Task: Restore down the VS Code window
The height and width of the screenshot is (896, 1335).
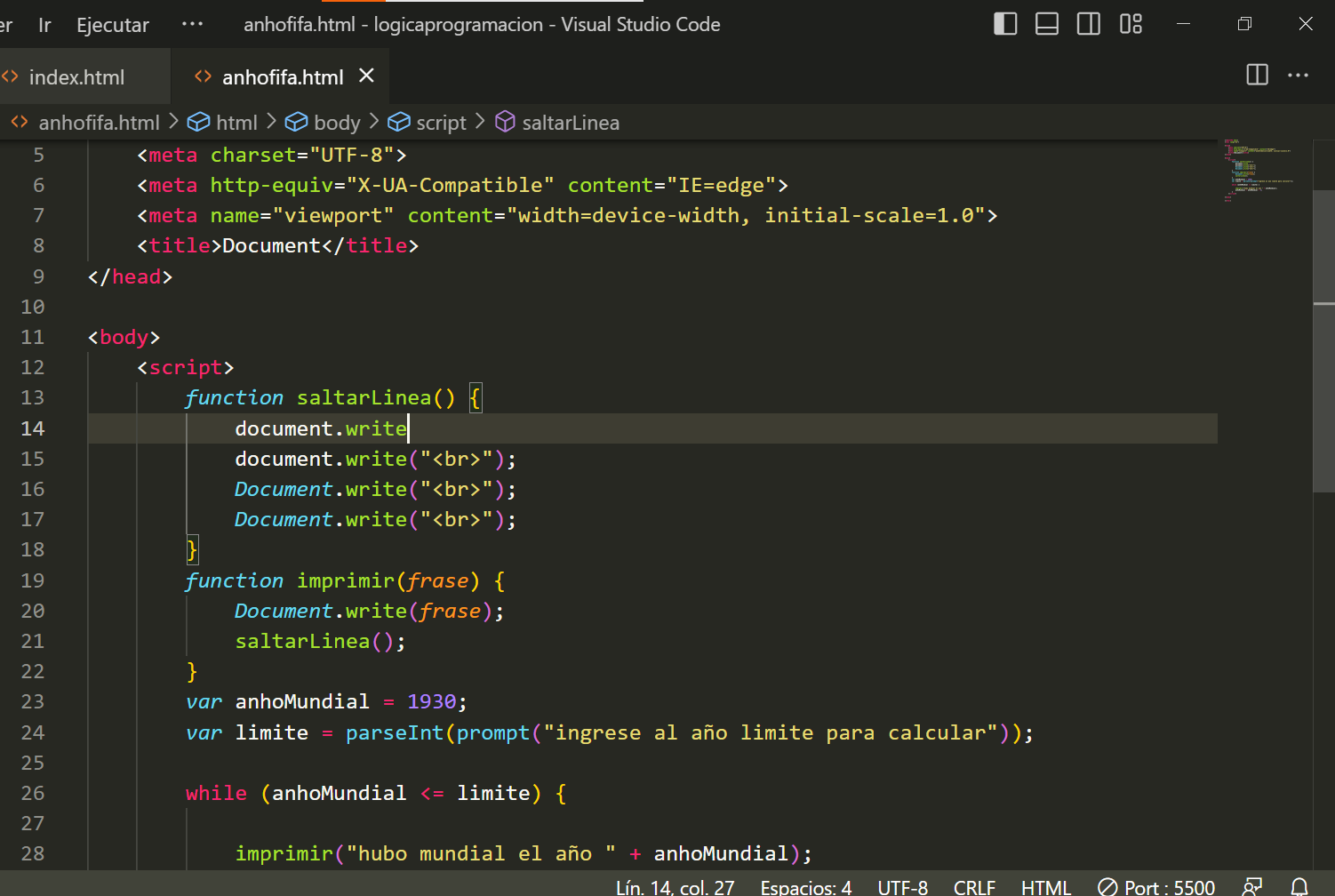Action: coord(1244,24)
